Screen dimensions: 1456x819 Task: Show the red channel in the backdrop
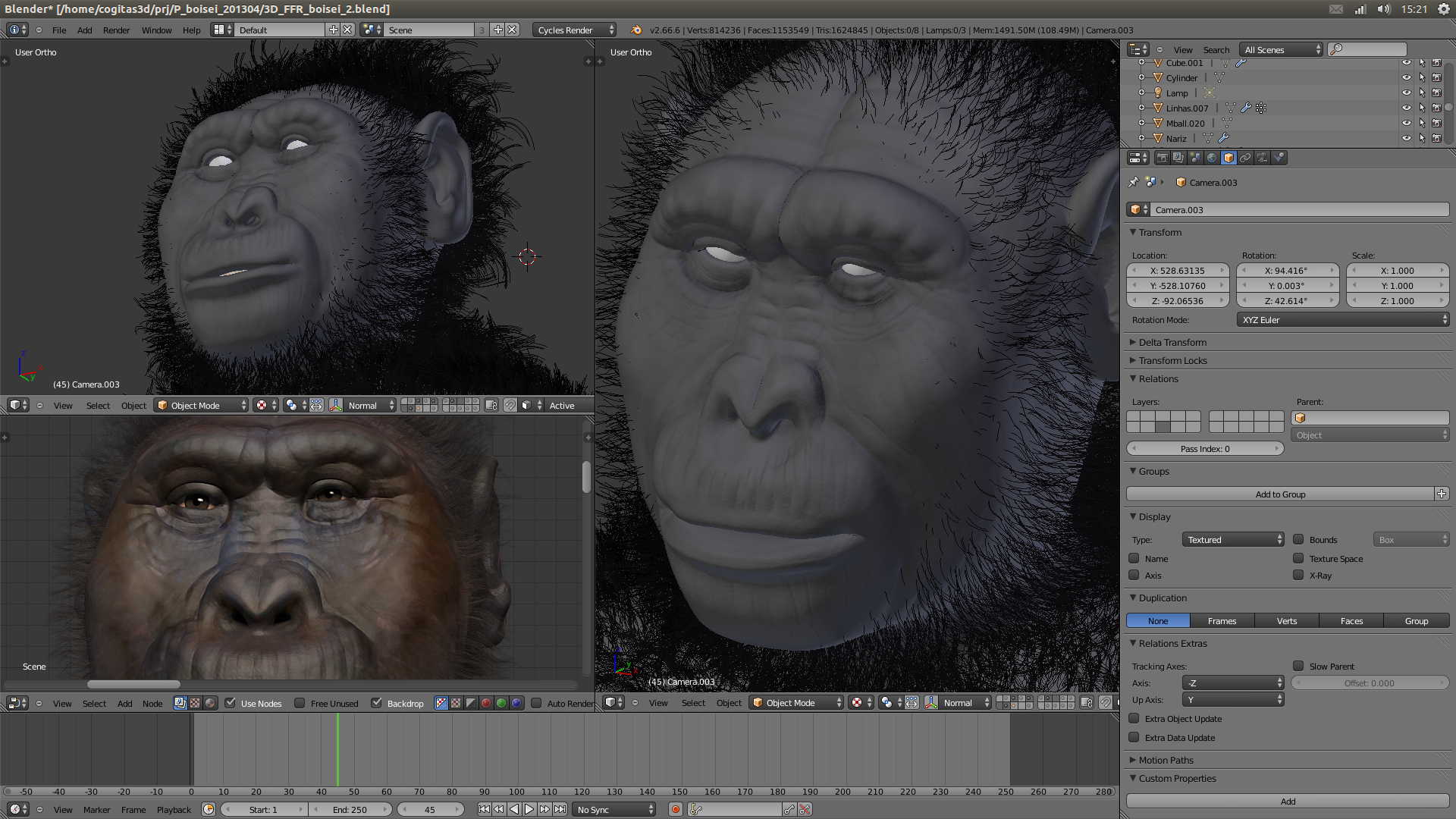click(x=486, y=703)
